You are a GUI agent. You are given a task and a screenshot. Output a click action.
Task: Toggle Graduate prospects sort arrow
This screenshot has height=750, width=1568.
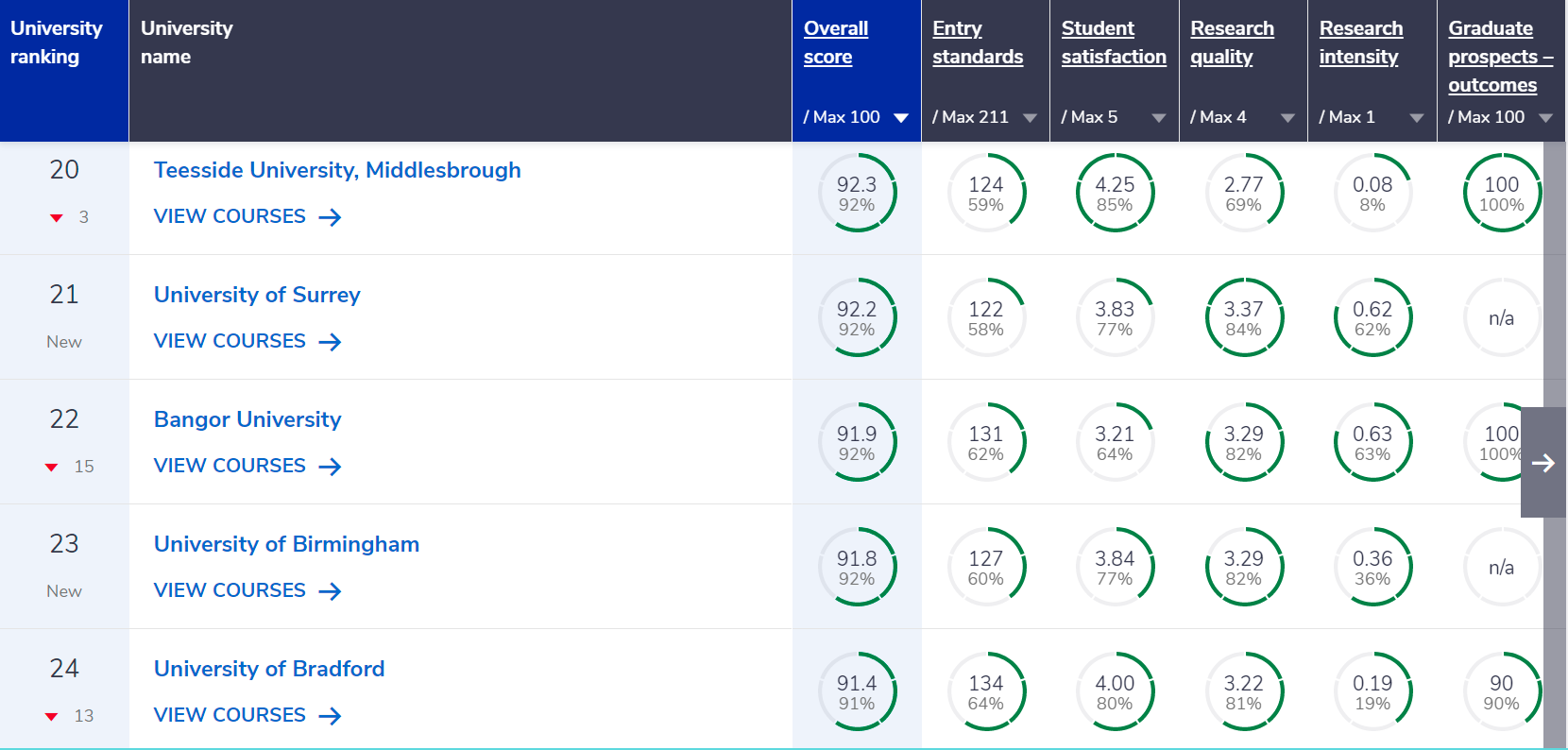(x=1545, y=118)
